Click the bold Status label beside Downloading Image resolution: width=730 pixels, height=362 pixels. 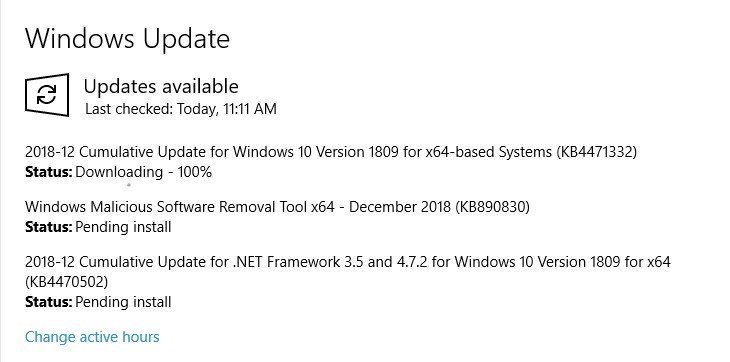coord(48,172)
